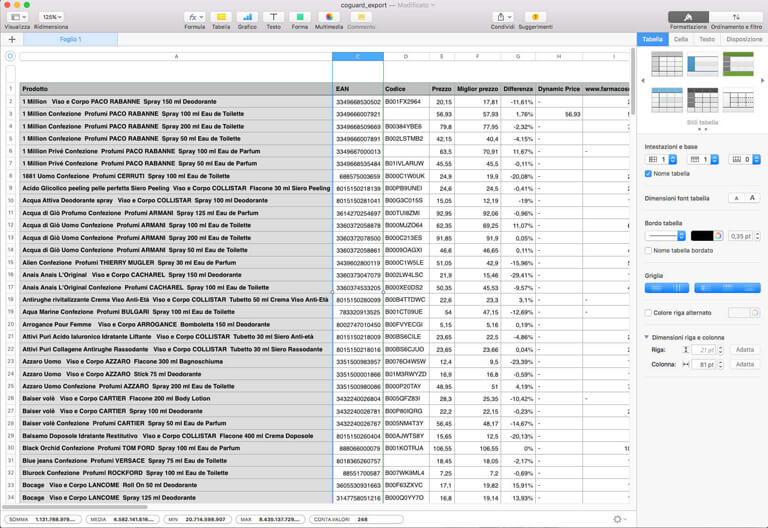Open footer rows count dropdown

pos(744,160)
